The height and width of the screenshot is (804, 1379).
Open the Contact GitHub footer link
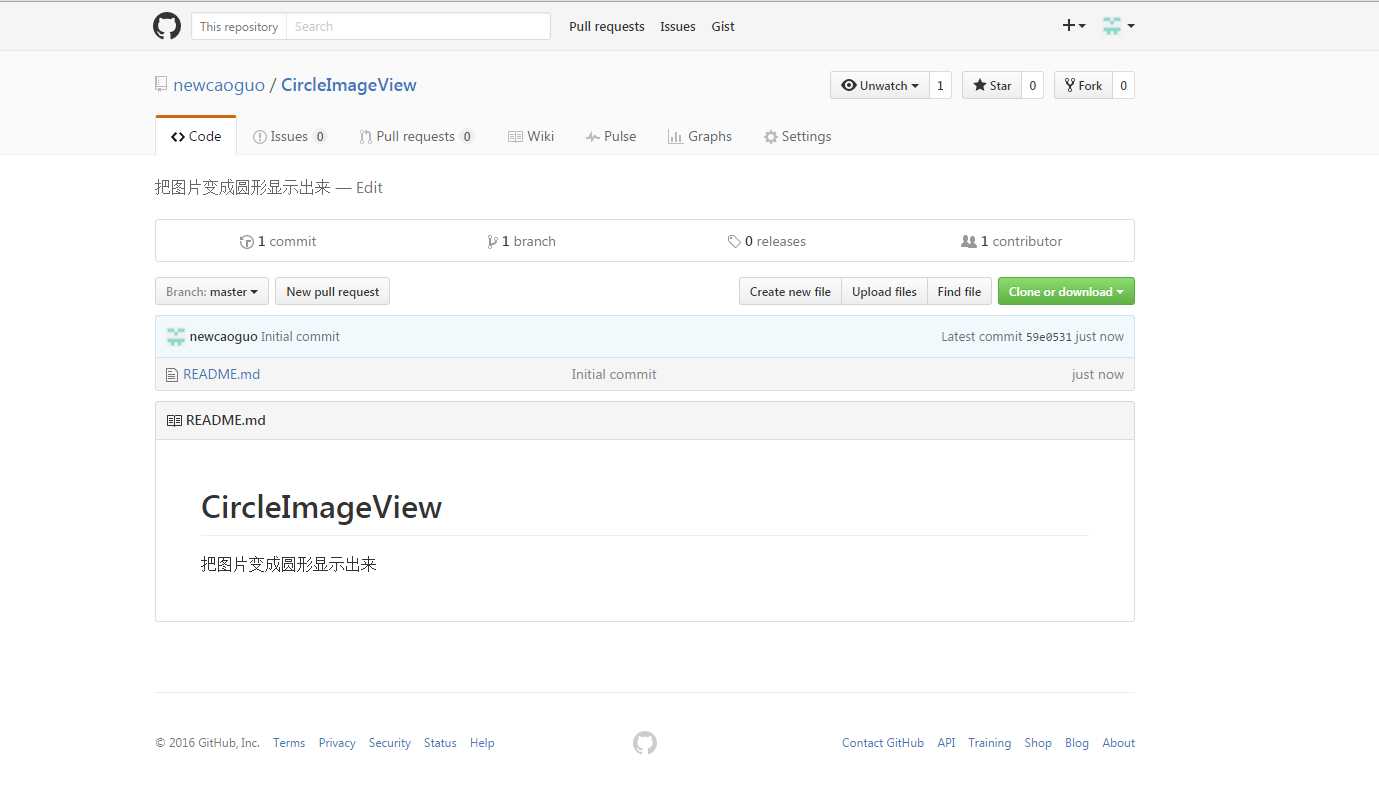click(x=883, y=743)
